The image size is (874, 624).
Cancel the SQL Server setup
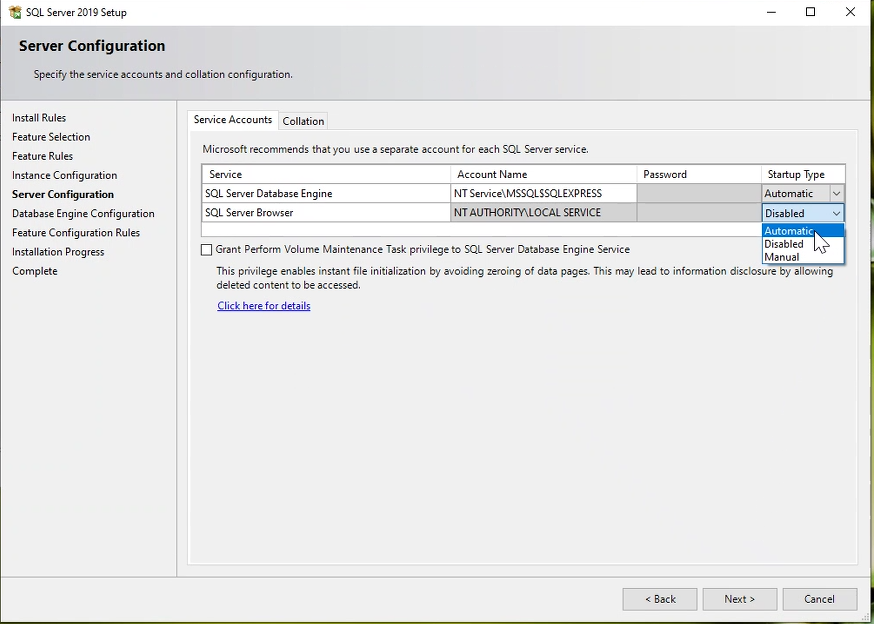[819, 599]
